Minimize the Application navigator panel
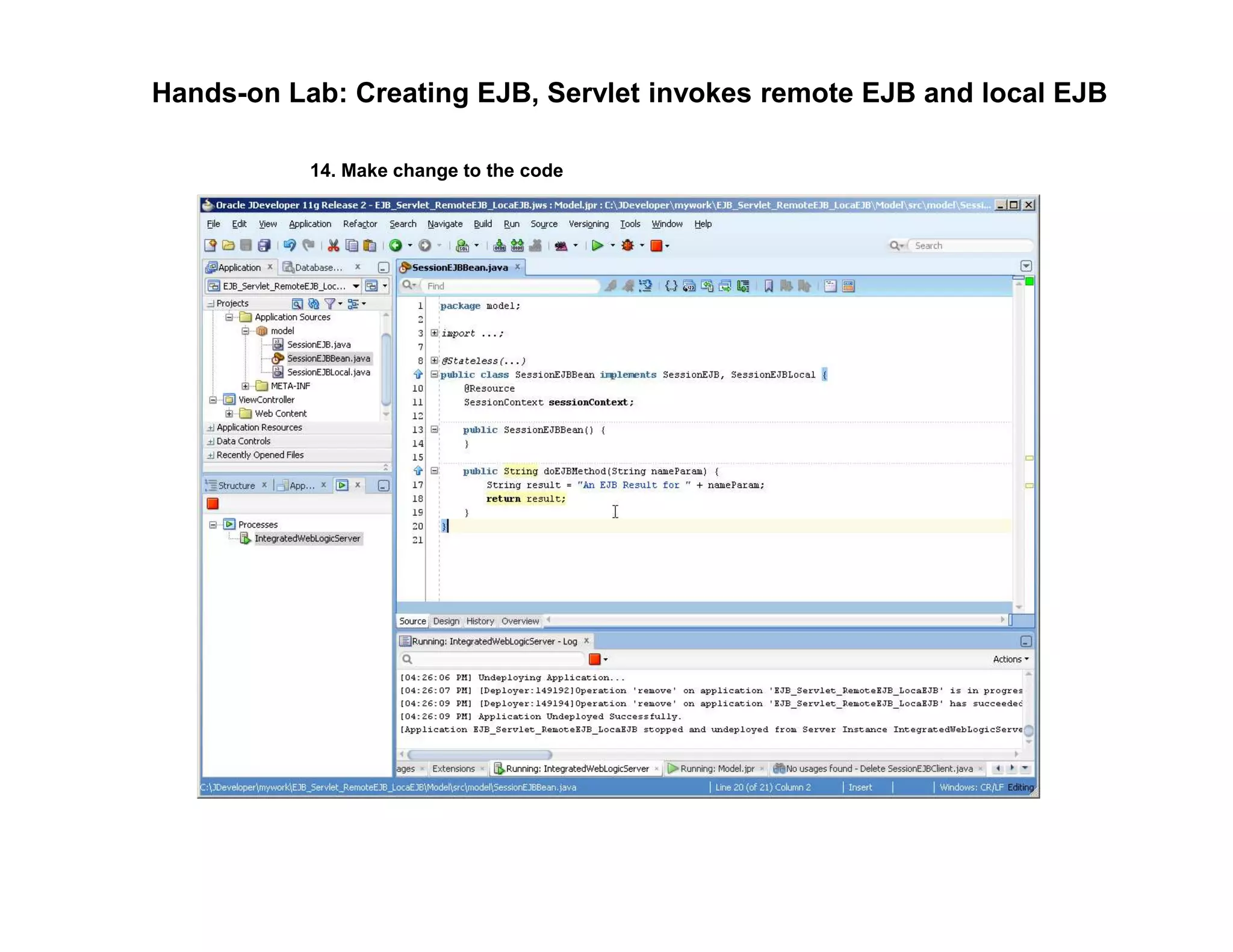 (x=384, y=267)
